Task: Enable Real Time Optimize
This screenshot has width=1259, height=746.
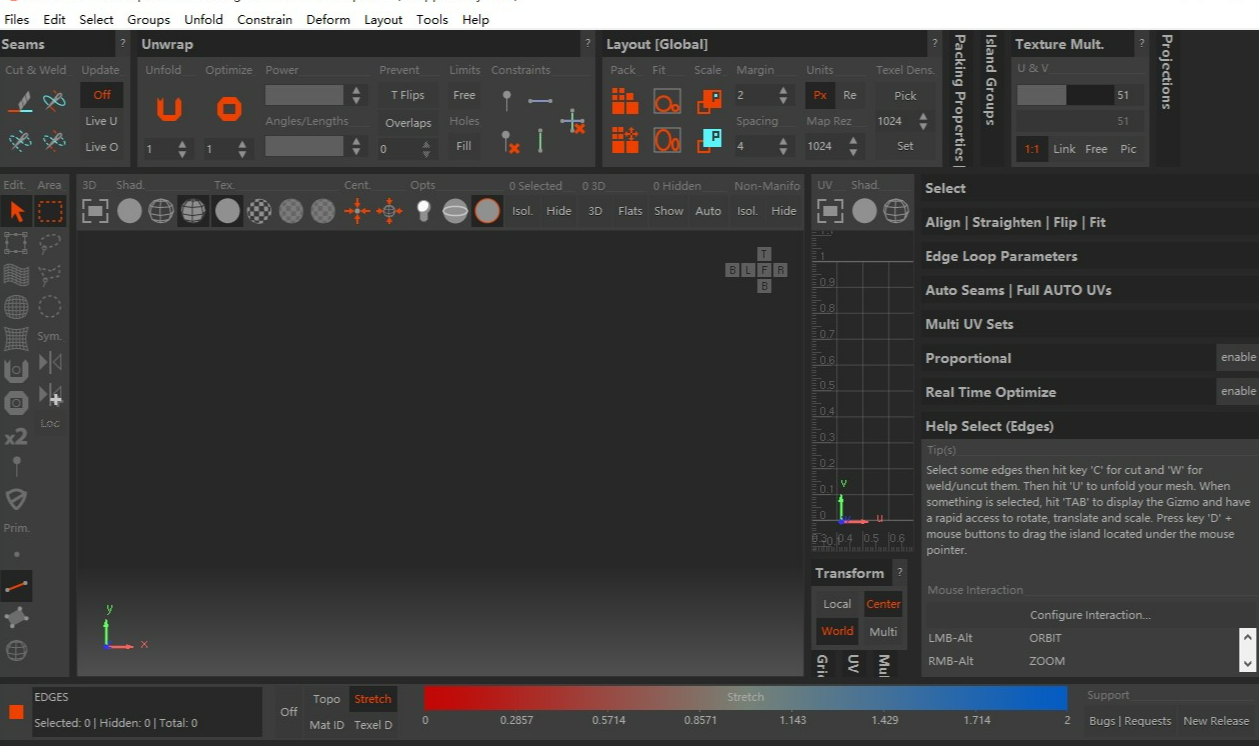Action: [x=1237, y=391]
